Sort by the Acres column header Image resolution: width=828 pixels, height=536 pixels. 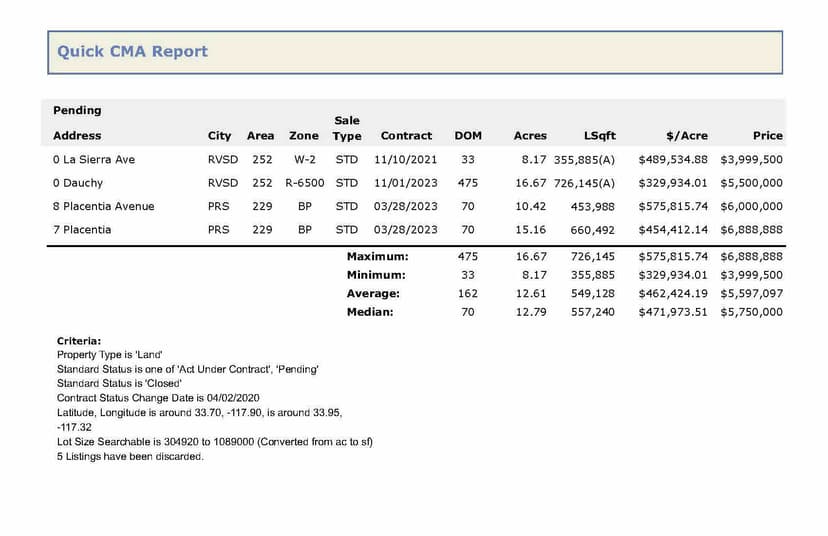(x=530, y=135)
